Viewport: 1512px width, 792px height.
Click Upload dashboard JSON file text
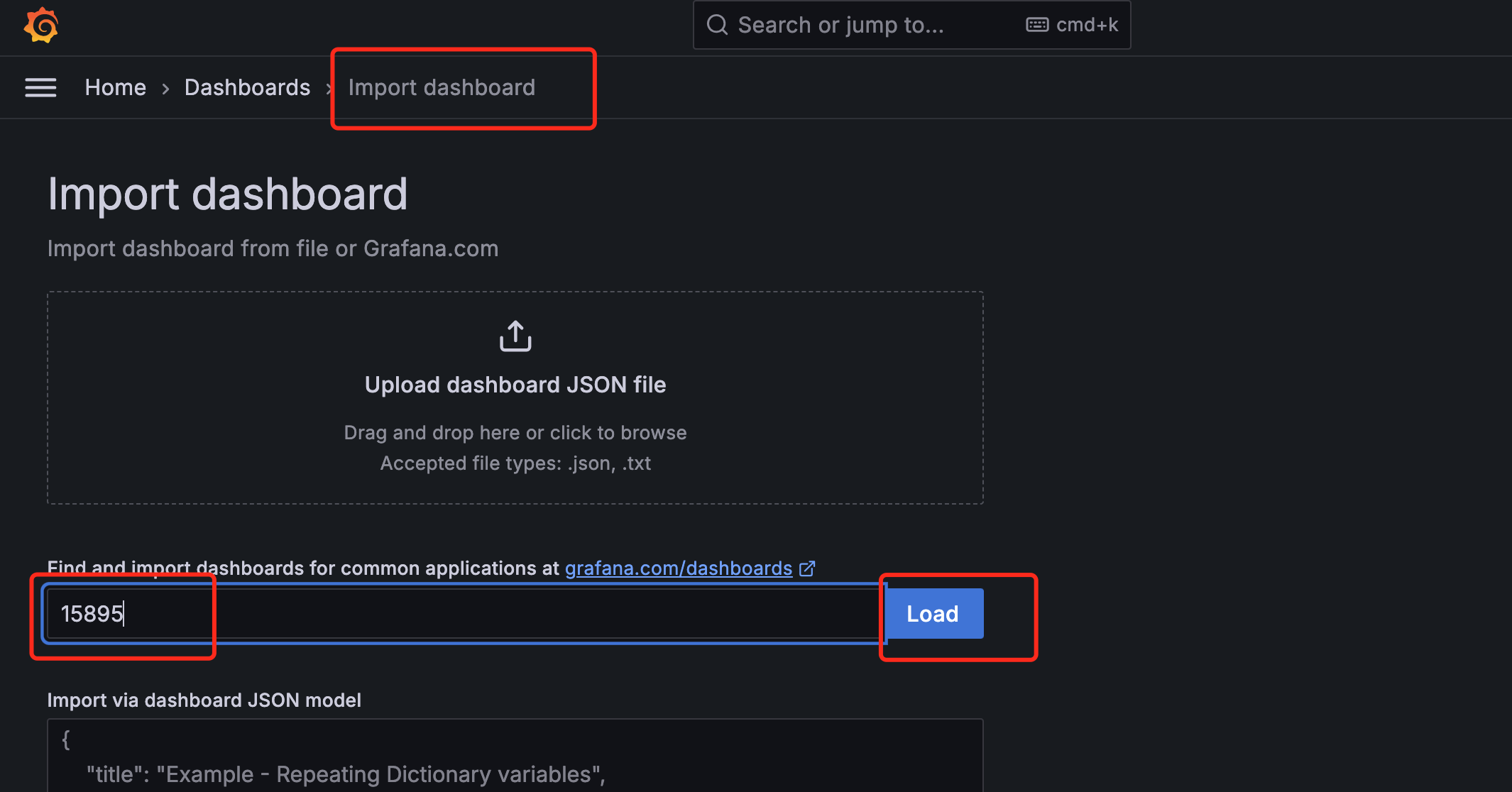click(x=515, y=385)
